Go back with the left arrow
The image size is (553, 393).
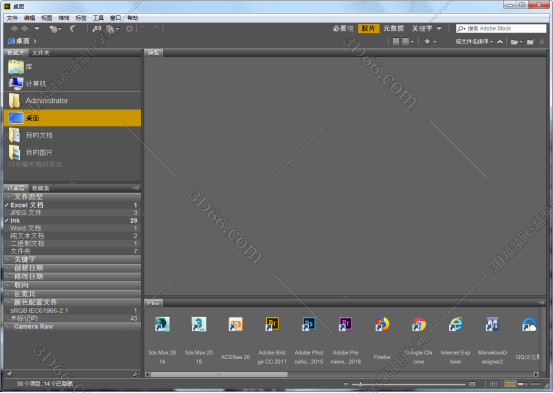[14, 29]
